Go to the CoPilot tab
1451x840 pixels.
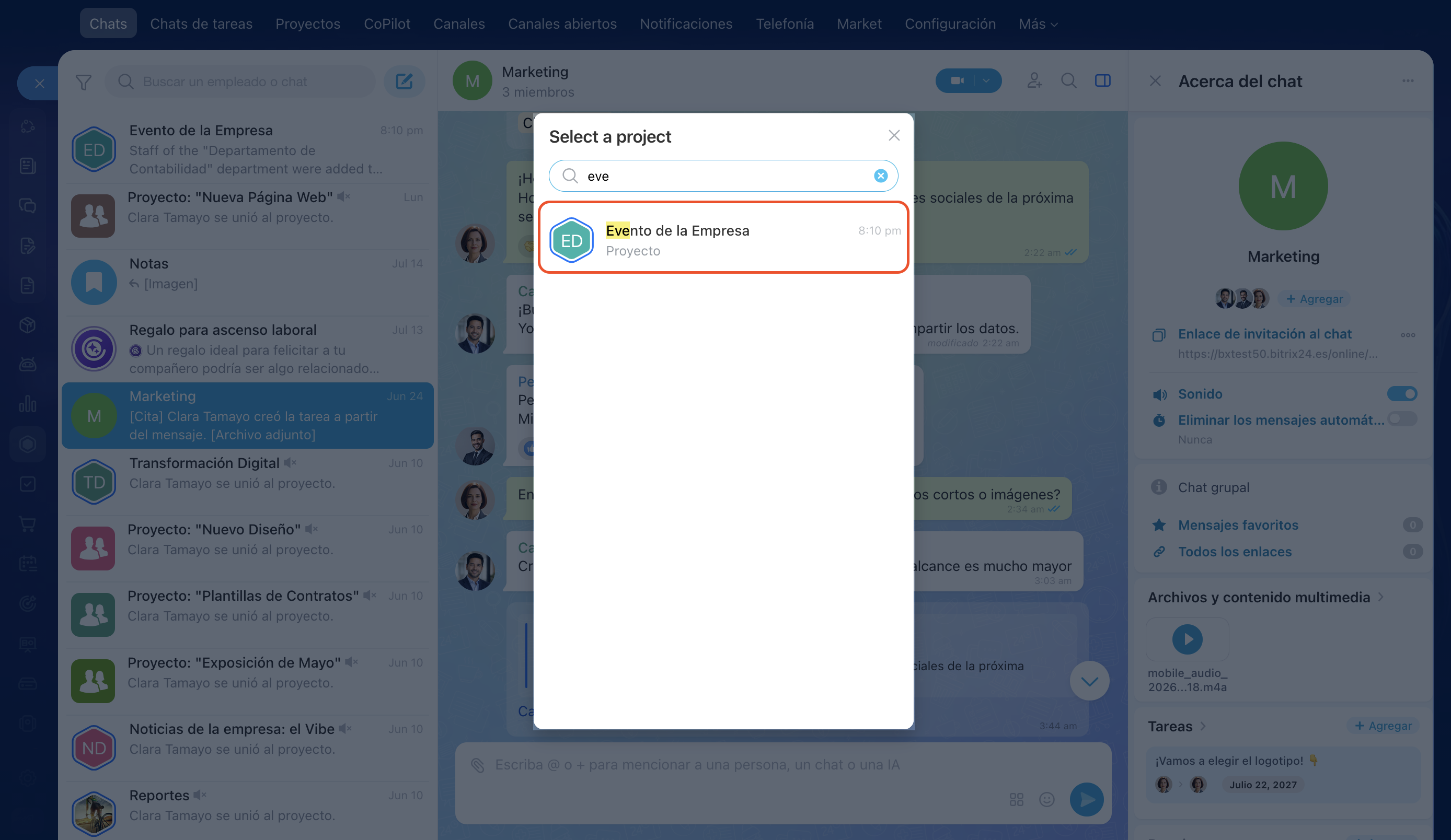click(387, 24)
